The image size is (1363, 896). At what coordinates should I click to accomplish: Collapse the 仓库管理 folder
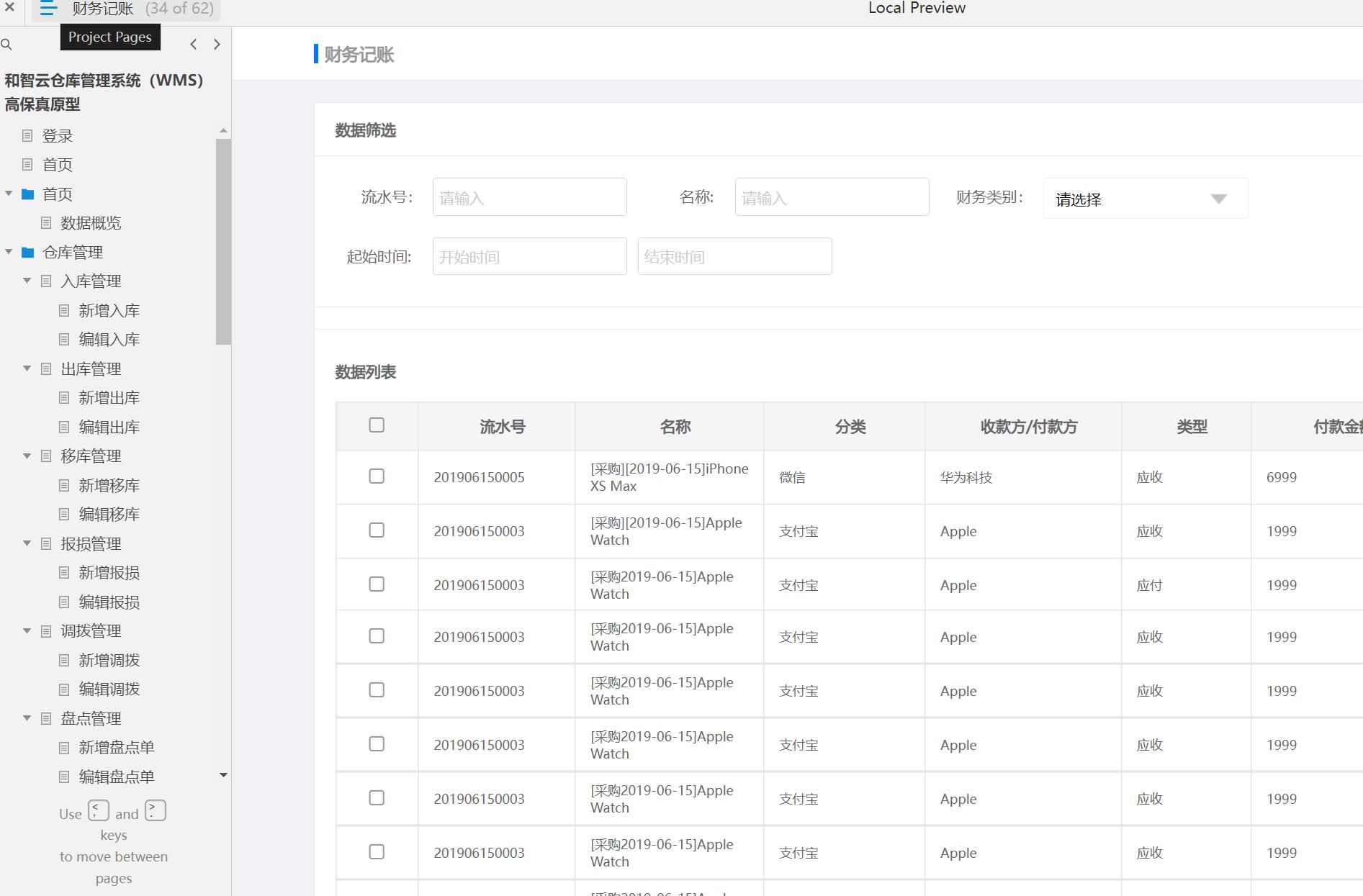click(x=9, y=252)
